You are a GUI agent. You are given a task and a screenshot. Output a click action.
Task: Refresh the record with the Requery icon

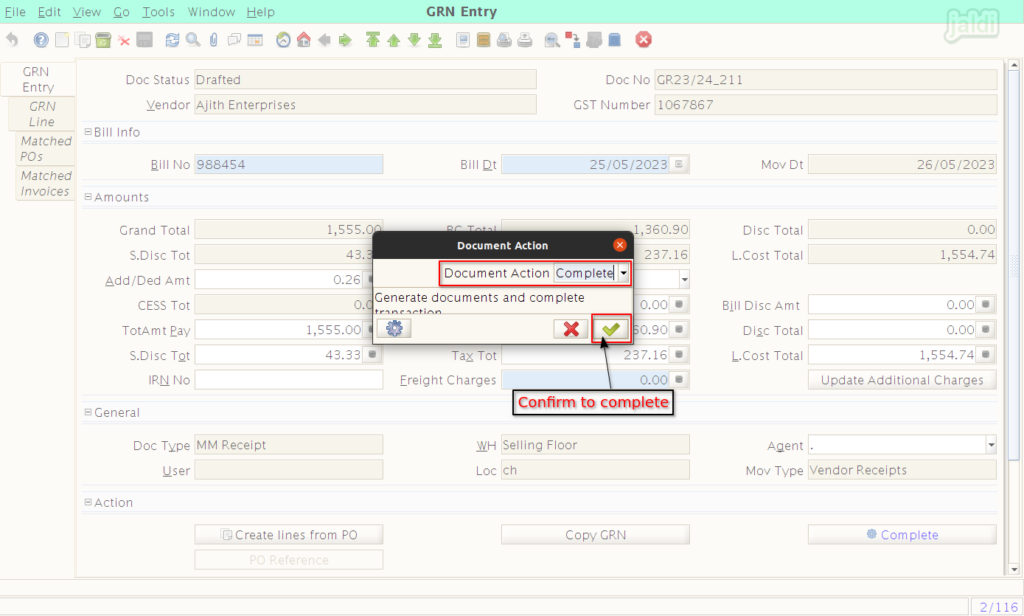click(172, 40)
